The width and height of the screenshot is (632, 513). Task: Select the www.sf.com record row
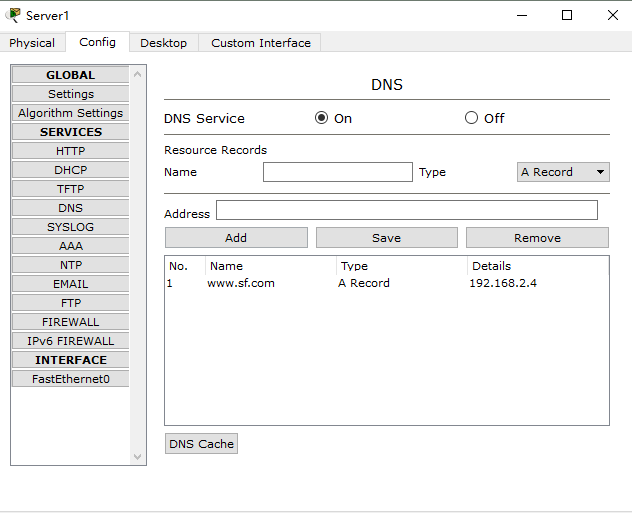pyautogui.click(x=387, y=283)
